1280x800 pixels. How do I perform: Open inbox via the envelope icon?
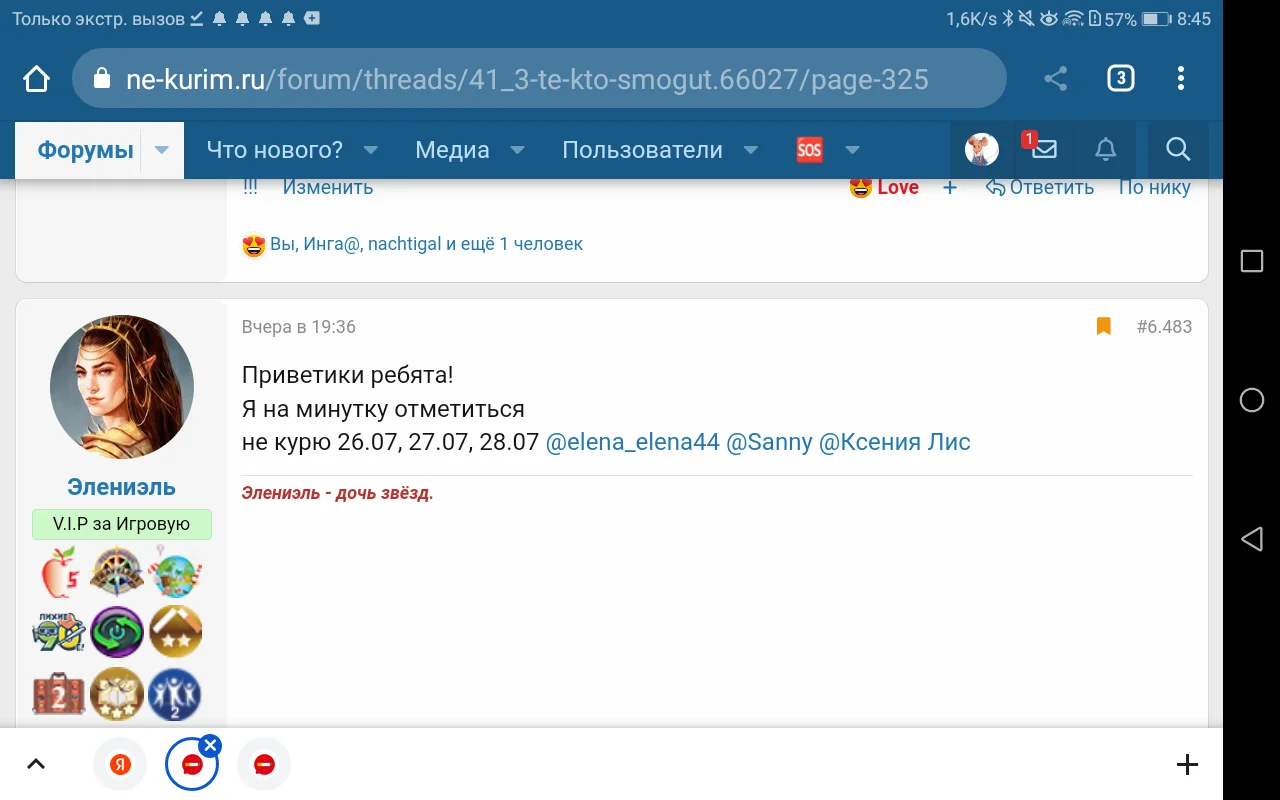coord(1043,149)
